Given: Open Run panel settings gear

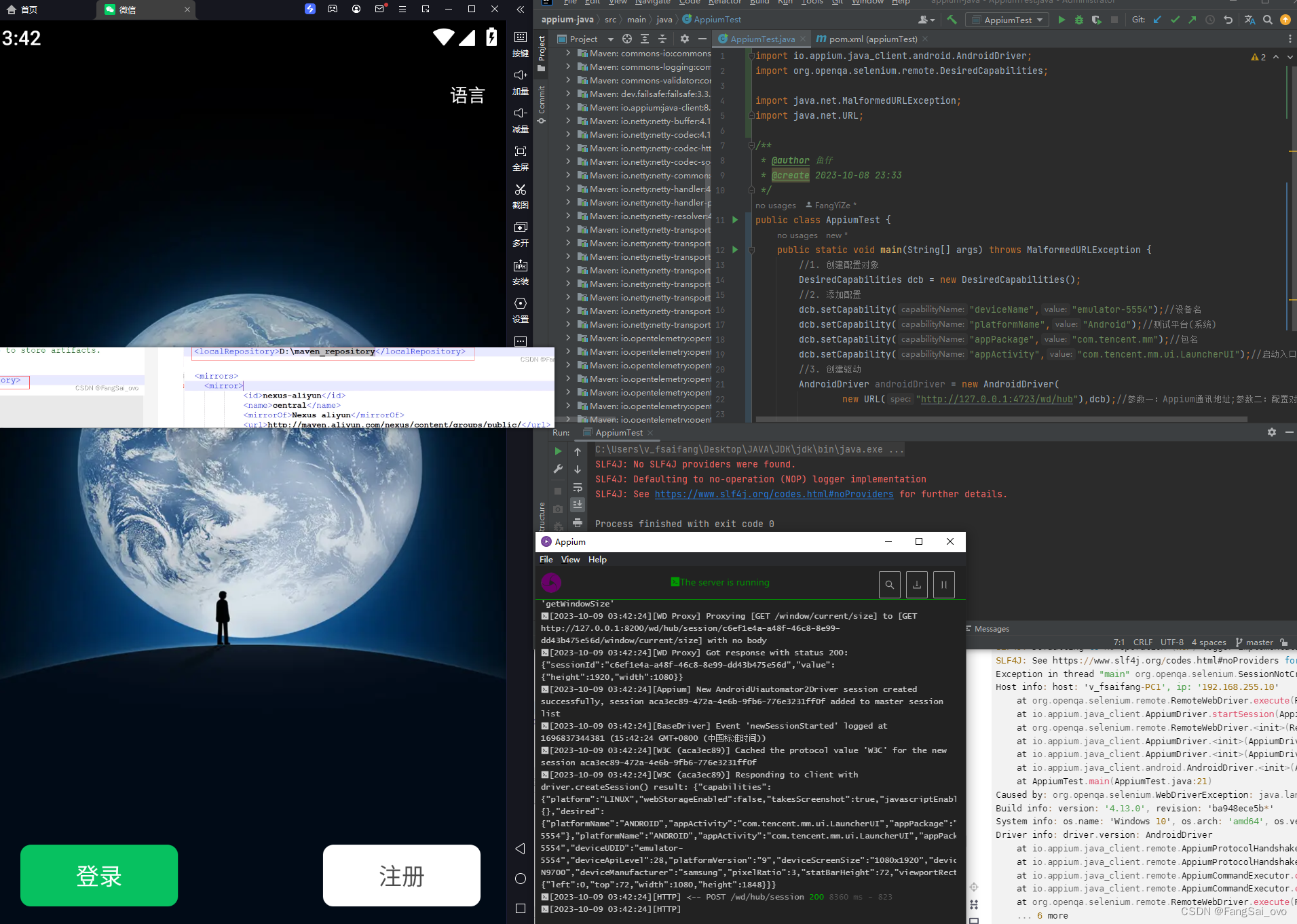Looking at the screenshot, I should click(1271, 432).
